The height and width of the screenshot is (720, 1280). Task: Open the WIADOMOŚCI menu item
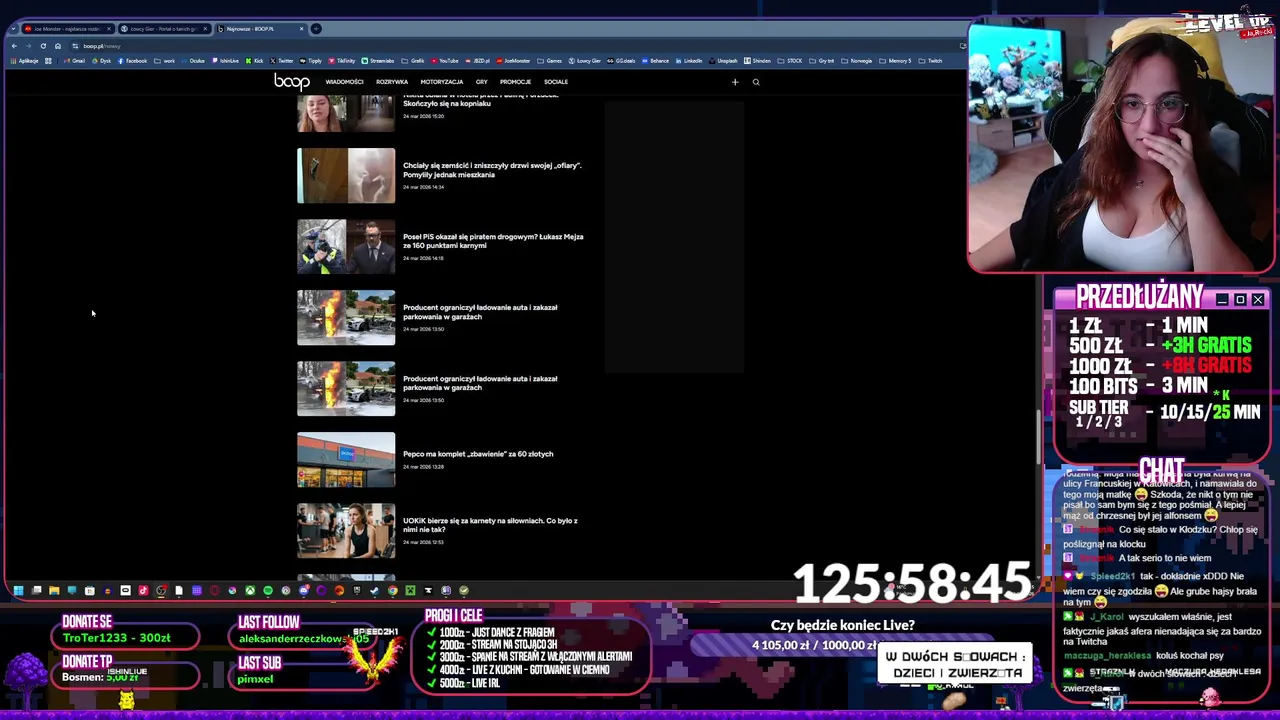[344, 82]
